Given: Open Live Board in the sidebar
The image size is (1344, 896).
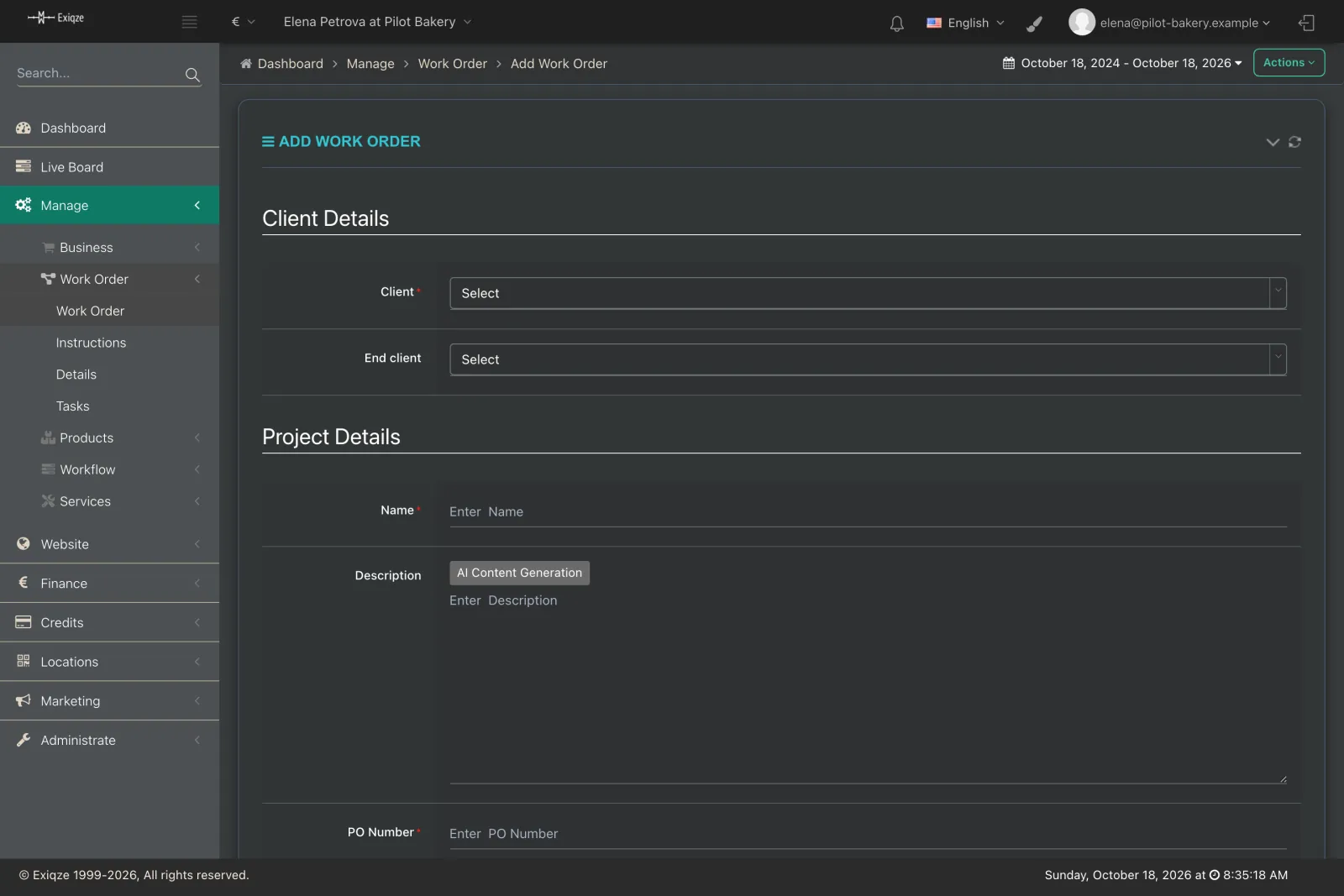Looking at the screenshot, I should click(x=109, y=167).
